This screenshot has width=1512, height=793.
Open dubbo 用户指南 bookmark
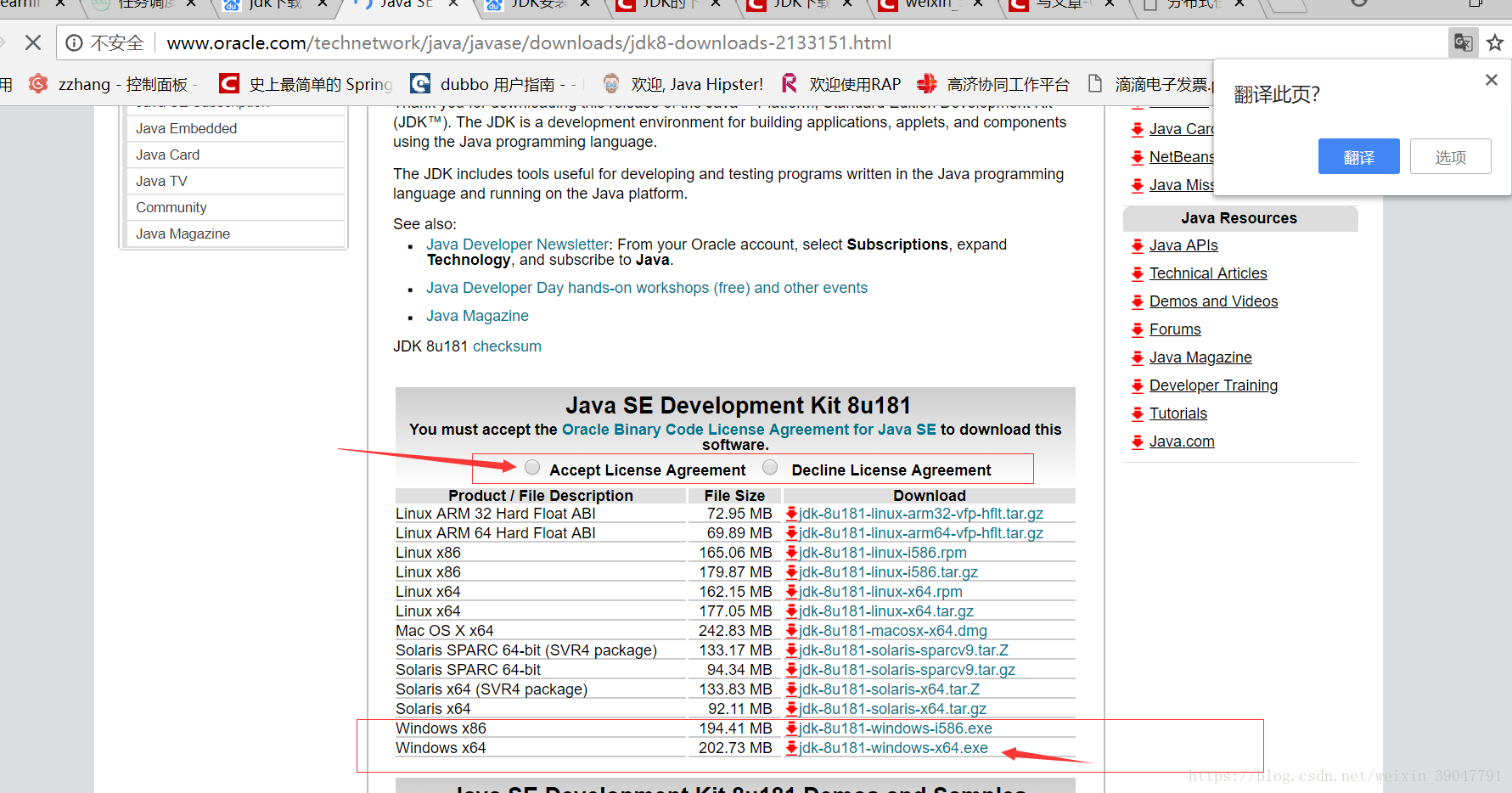click(496, 84)
